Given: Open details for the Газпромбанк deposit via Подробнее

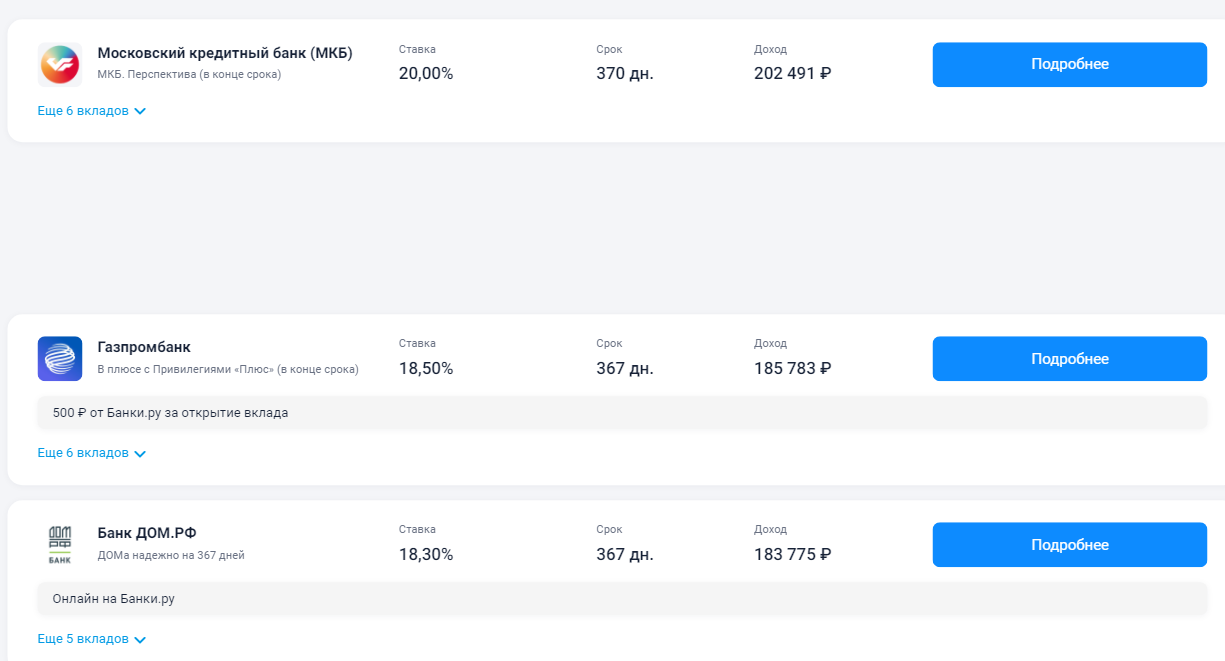Looking at the screenshot, I should (x=1070, y=359).
